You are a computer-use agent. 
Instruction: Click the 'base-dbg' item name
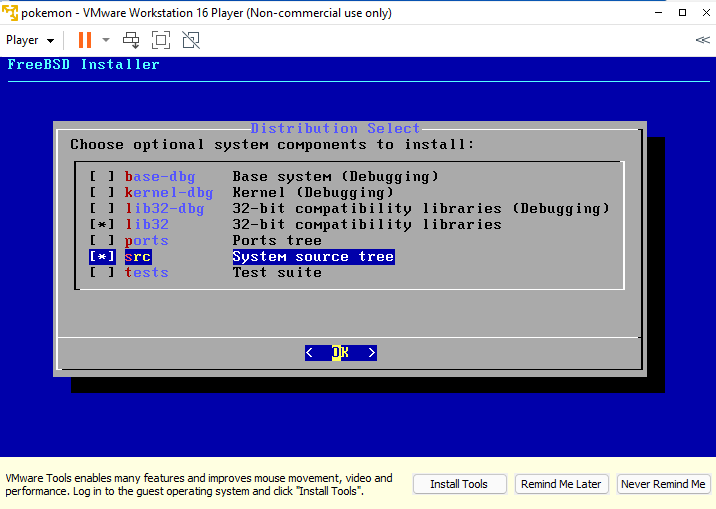point(160,176)
